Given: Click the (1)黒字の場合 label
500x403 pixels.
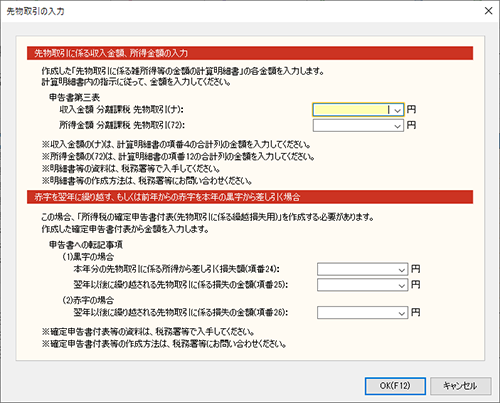Looking at the screenshot, I should [x=88, y=257].
